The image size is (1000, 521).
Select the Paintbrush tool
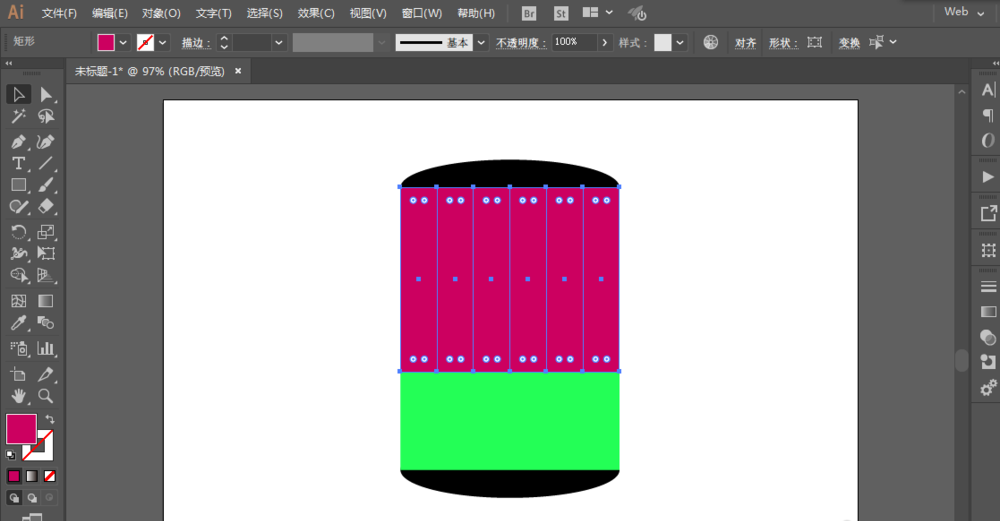pos(45,185)
